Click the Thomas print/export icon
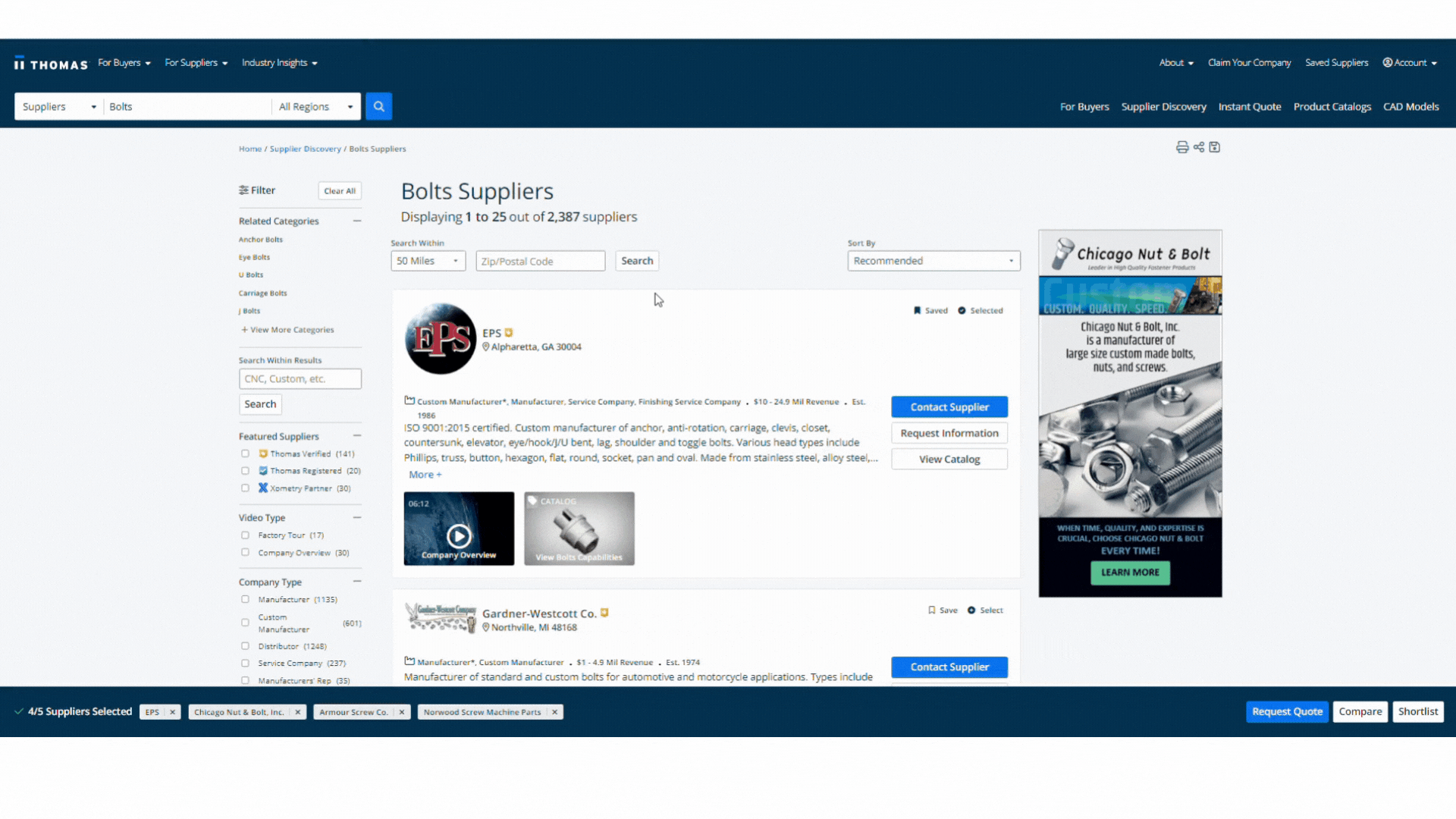Viewport: 1456px width, 819px height. point(1182,147)
